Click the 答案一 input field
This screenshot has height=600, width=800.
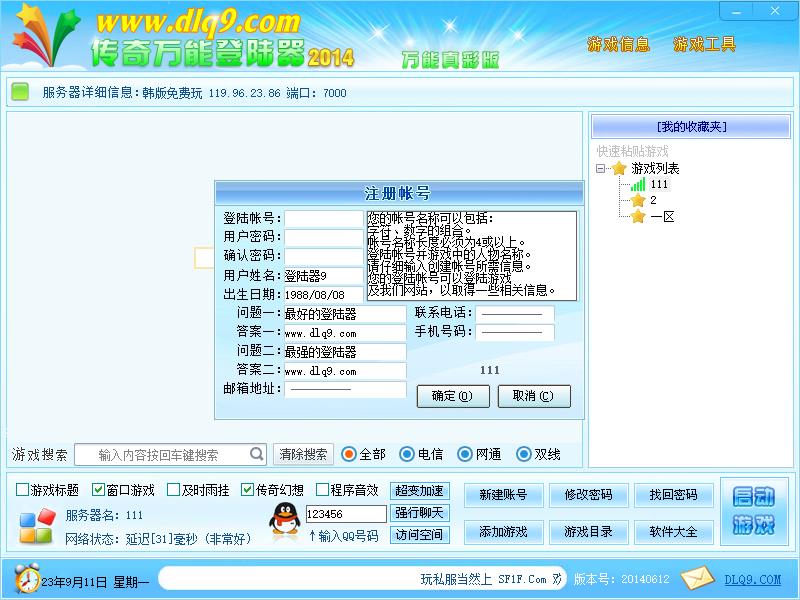tap(345, 333)
